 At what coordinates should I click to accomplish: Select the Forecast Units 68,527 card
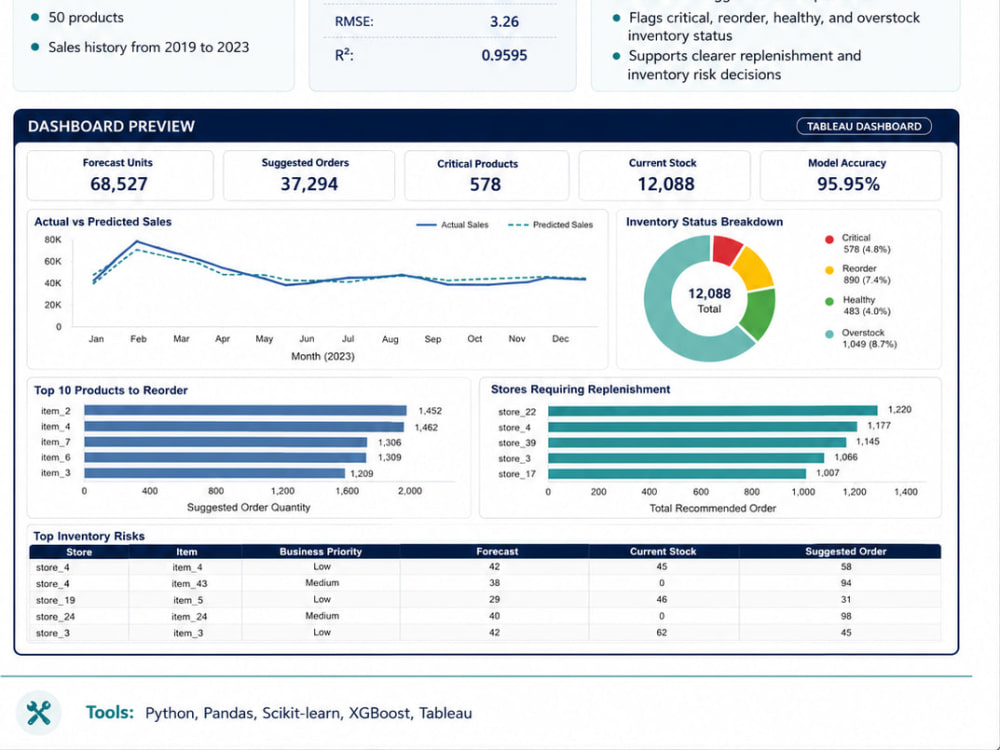[120, 175]
